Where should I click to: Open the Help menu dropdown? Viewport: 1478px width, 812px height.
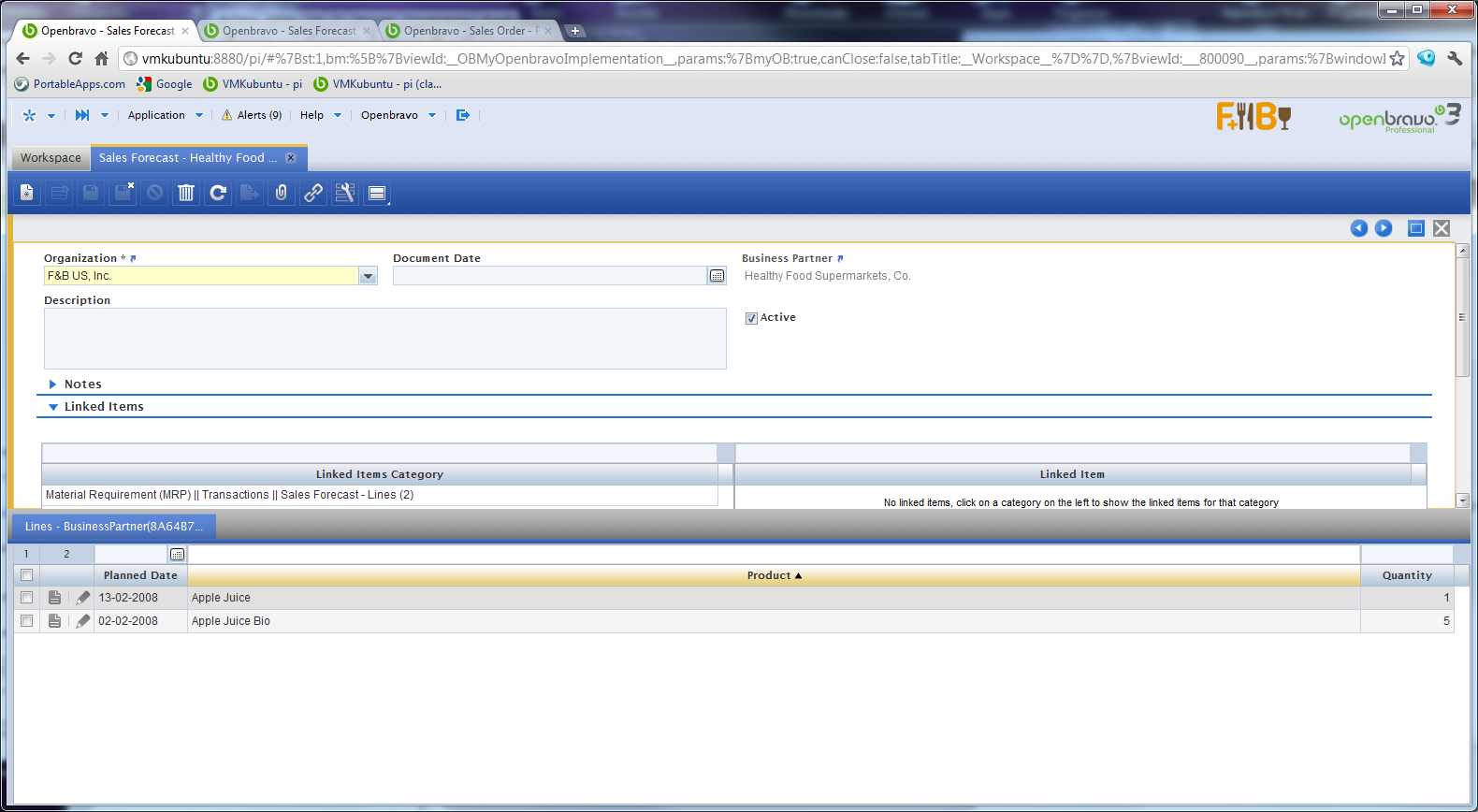click(321, 115)
